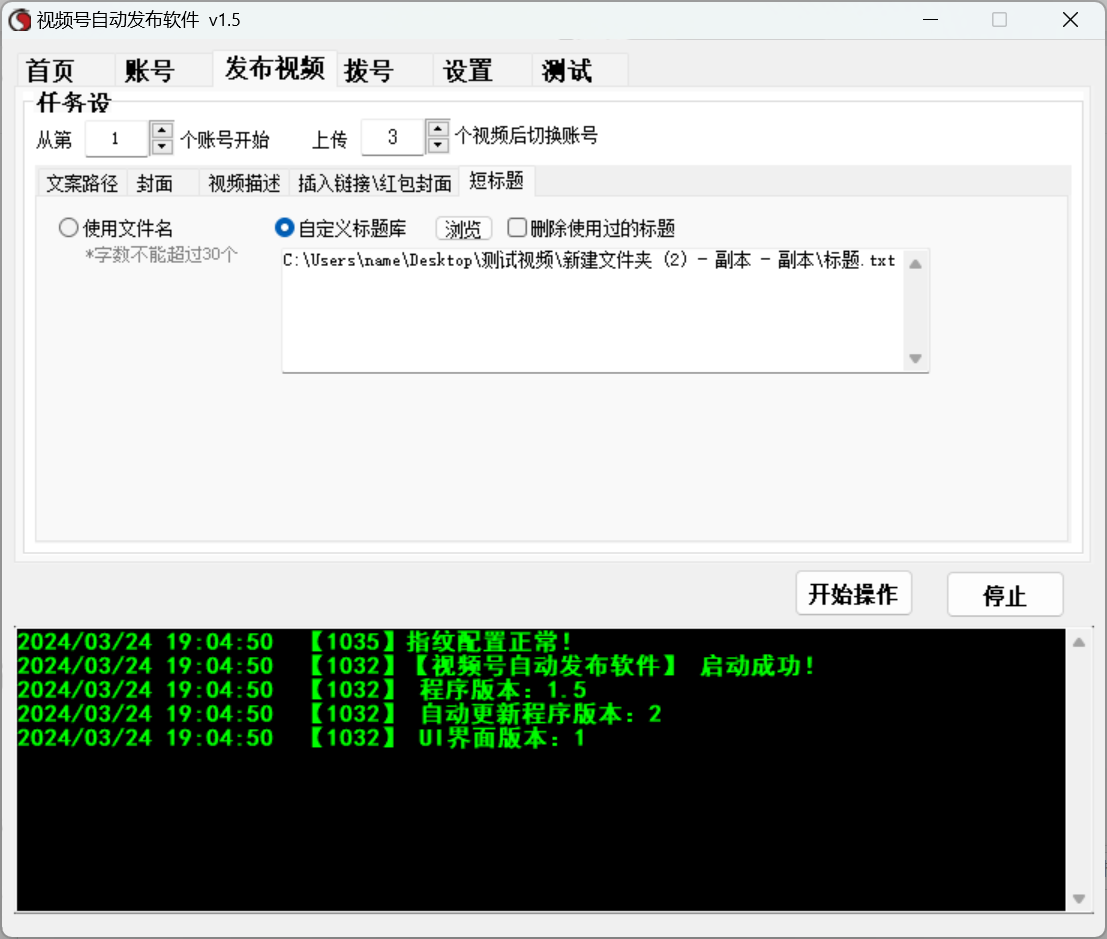
Task: Go to the 设置 tab
Action: point(482,71)
